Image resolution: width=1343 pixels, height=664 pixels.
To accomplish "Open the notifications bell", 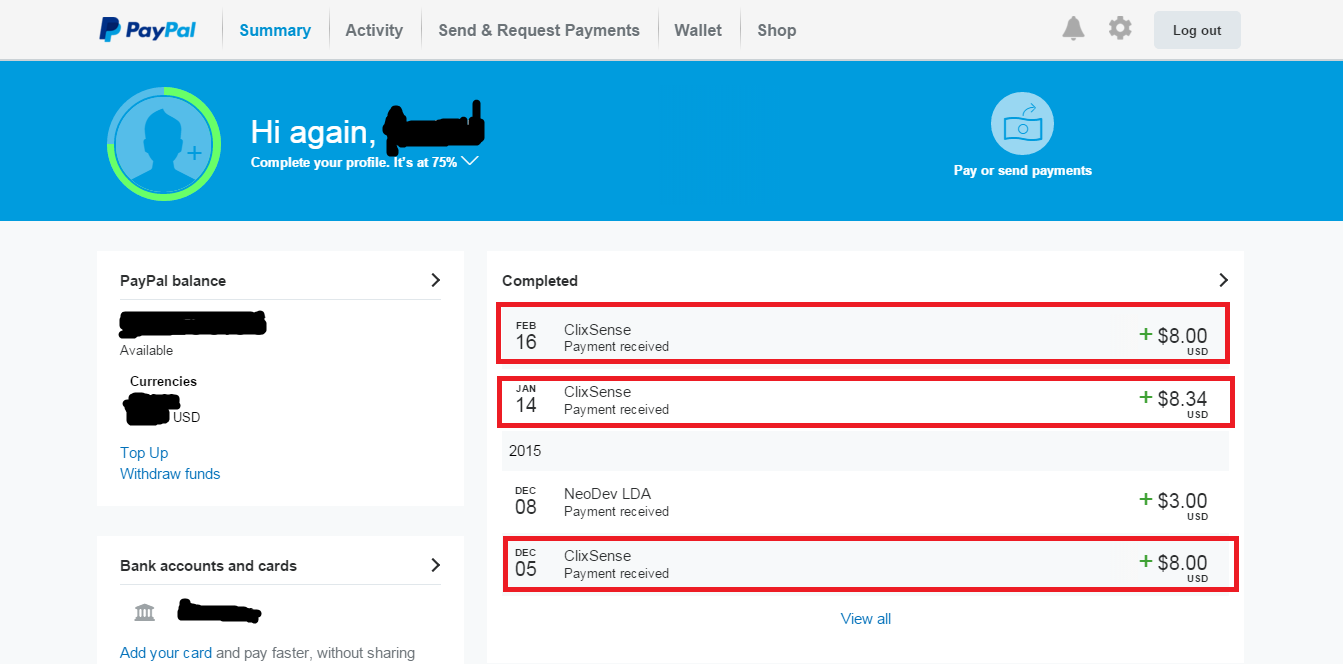I will pyautogui.click(x=1073, y=29).
